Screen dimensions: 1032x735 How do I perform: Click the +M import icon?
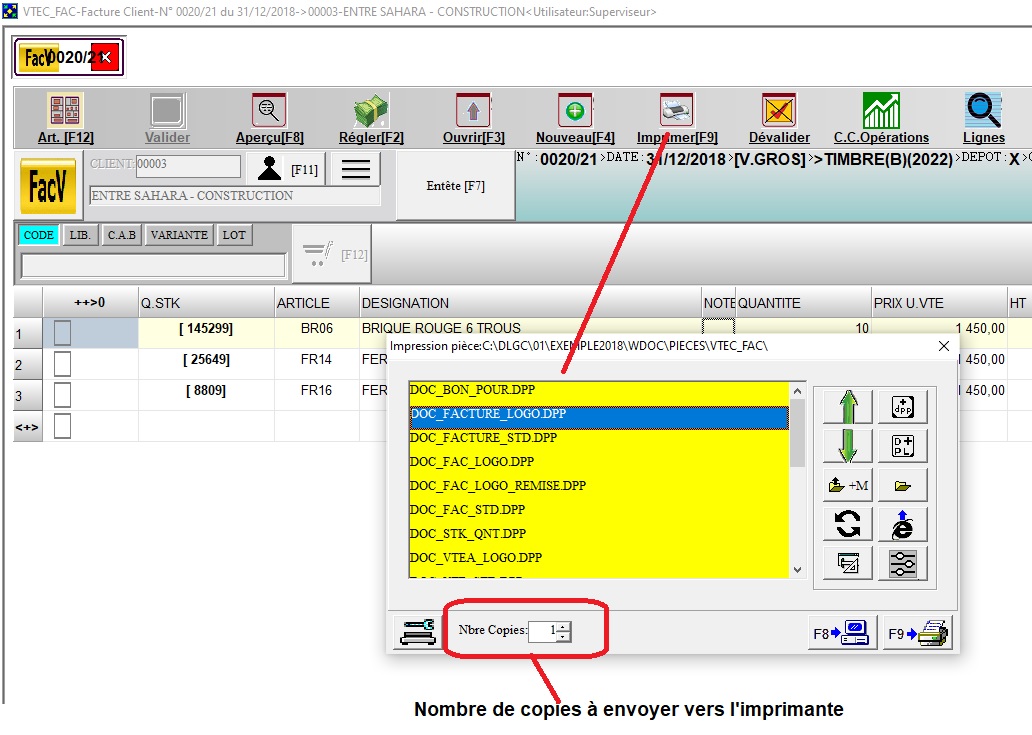click(x=848, y=485)
